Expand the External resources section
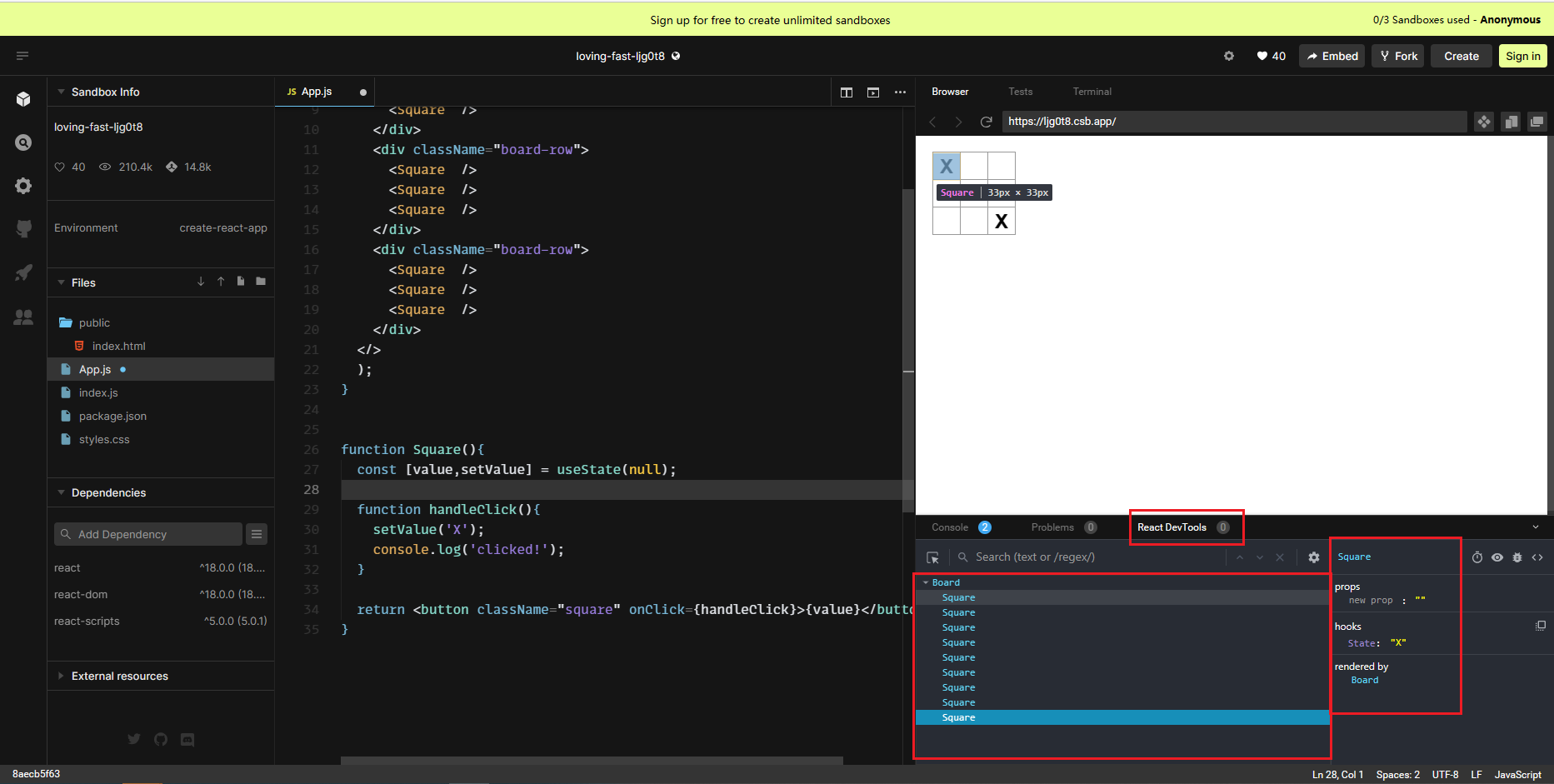 [x=59, y=676]
